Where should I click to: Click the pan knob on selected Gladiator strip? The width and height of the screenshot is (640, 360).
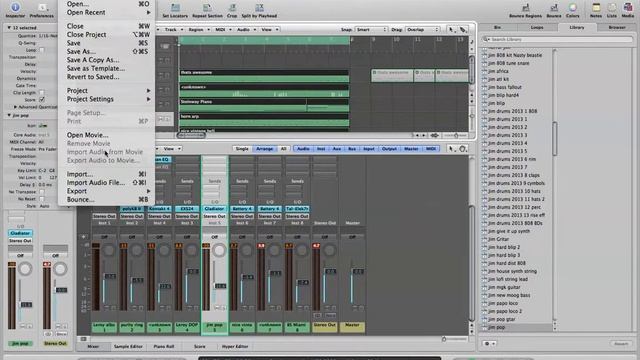(x=219, y=250)
